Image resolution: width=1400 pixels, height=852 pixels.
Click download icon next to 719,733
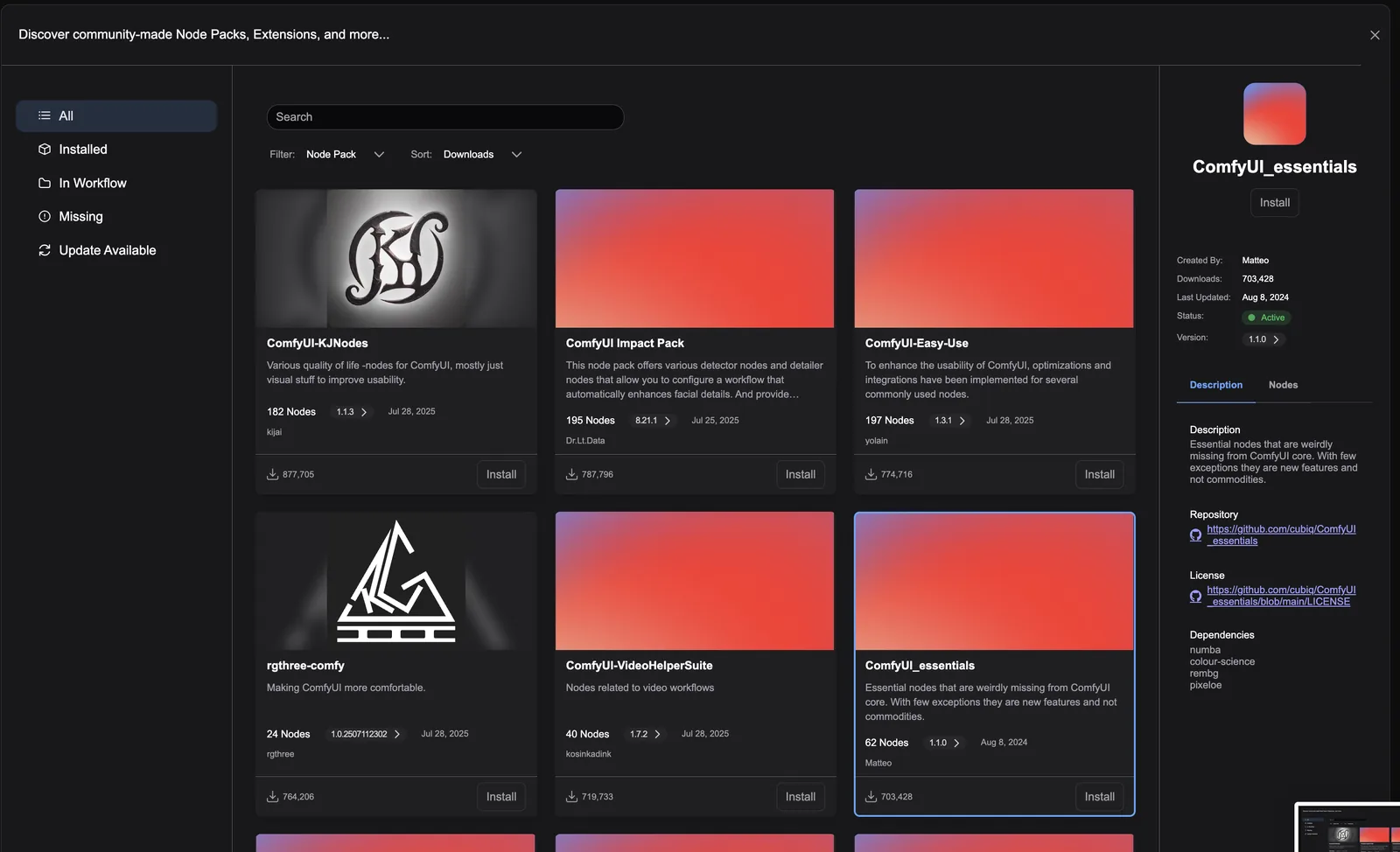tap(571, 796)
